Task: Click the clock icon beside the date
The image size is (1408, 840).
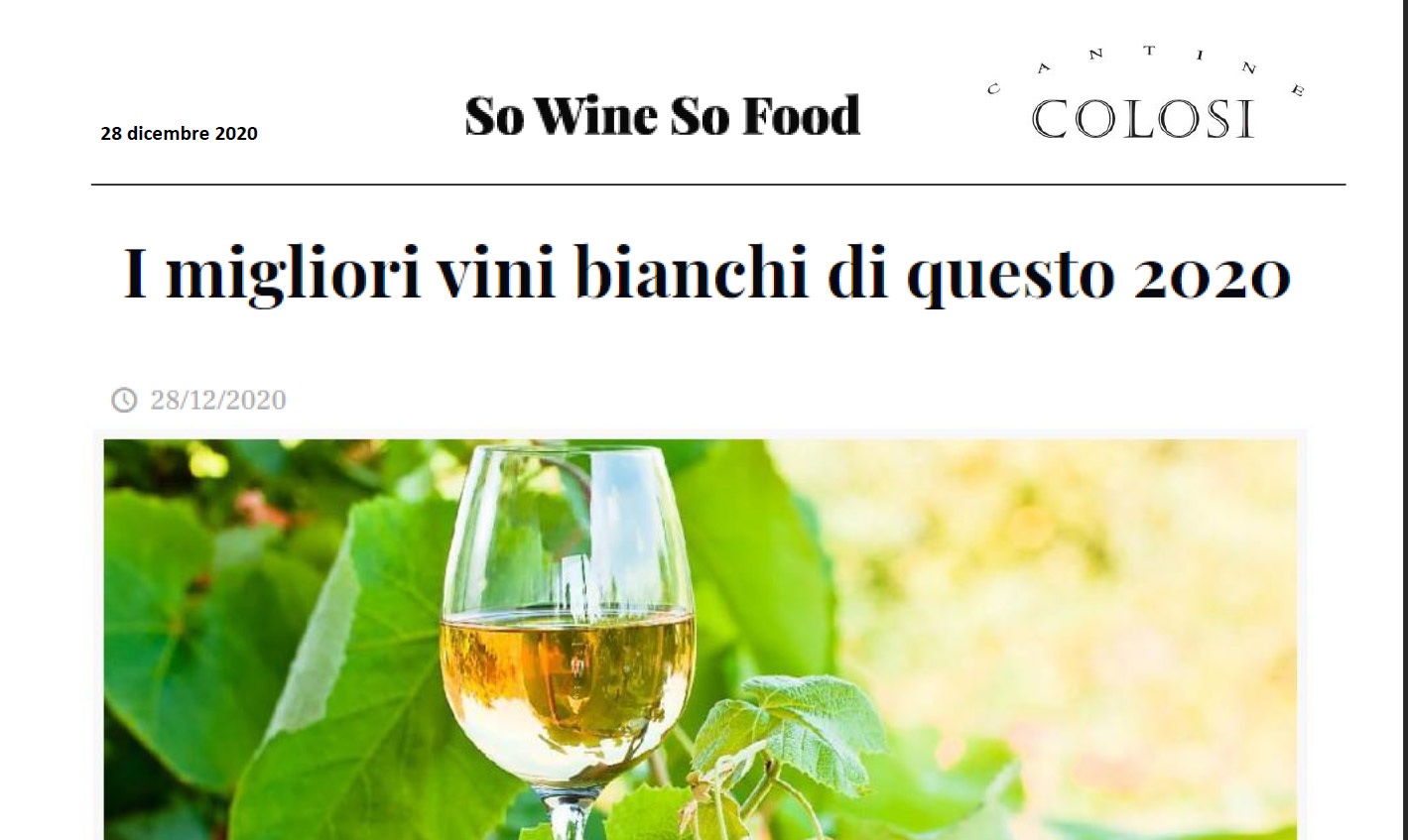Action: point(124,400)
